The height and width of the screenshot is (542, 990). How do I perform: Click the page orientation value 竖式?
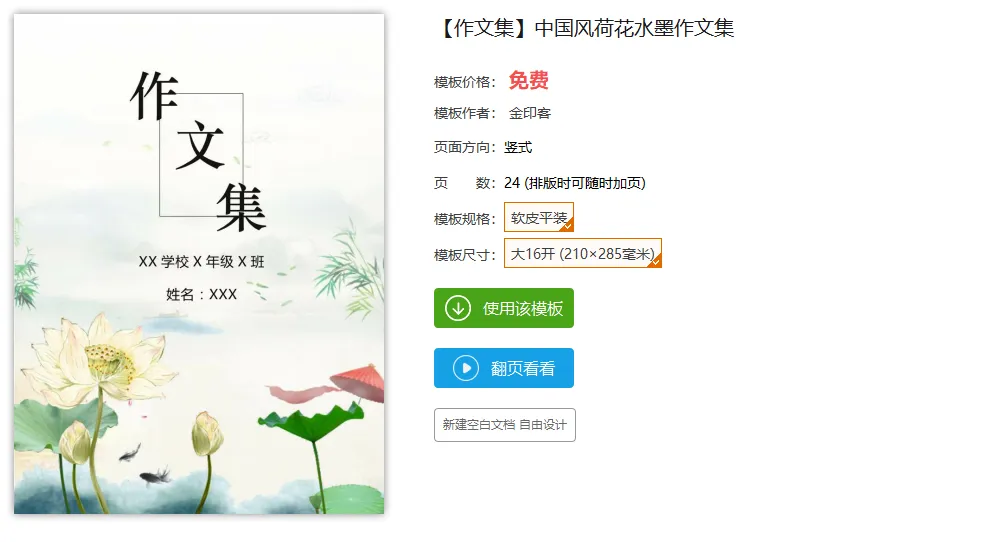518,147
